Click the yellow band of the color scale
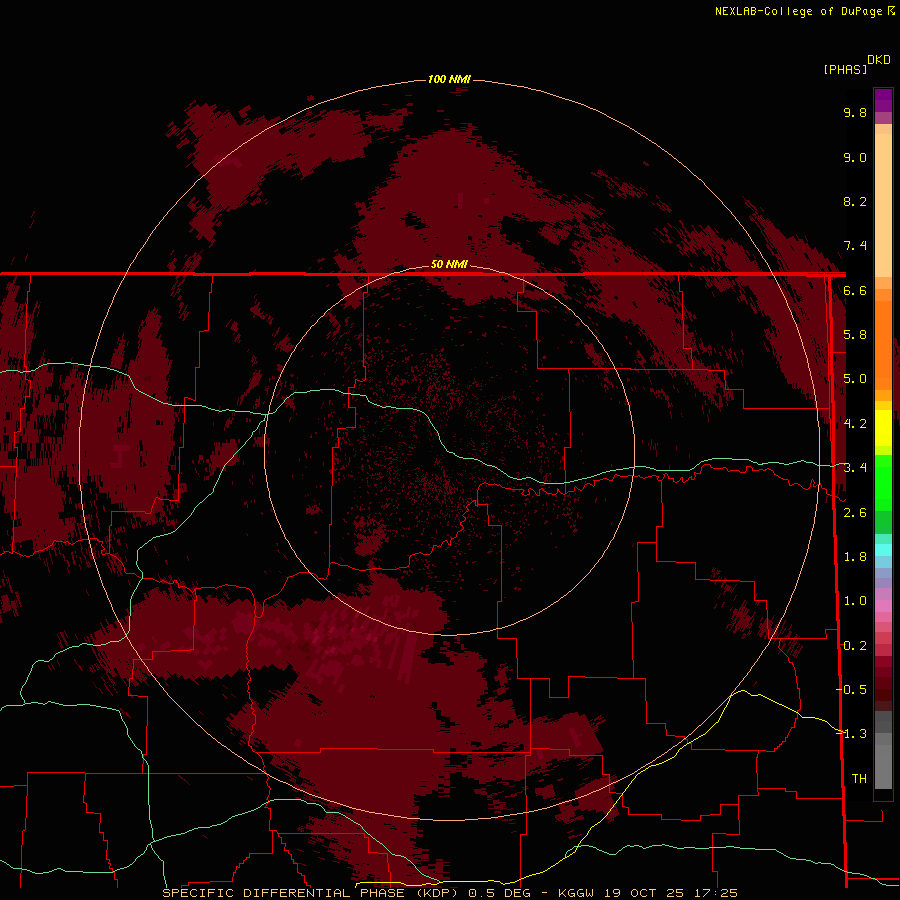 [x=883, y=428]
